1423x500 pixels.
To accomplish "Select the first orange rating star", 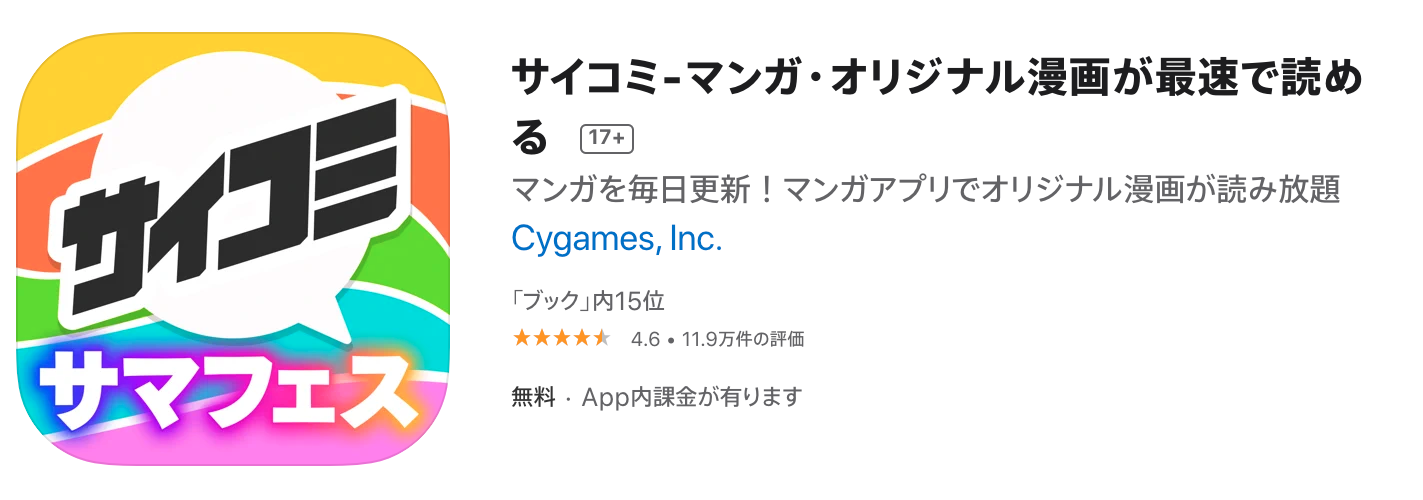I will tap(521, 338).
